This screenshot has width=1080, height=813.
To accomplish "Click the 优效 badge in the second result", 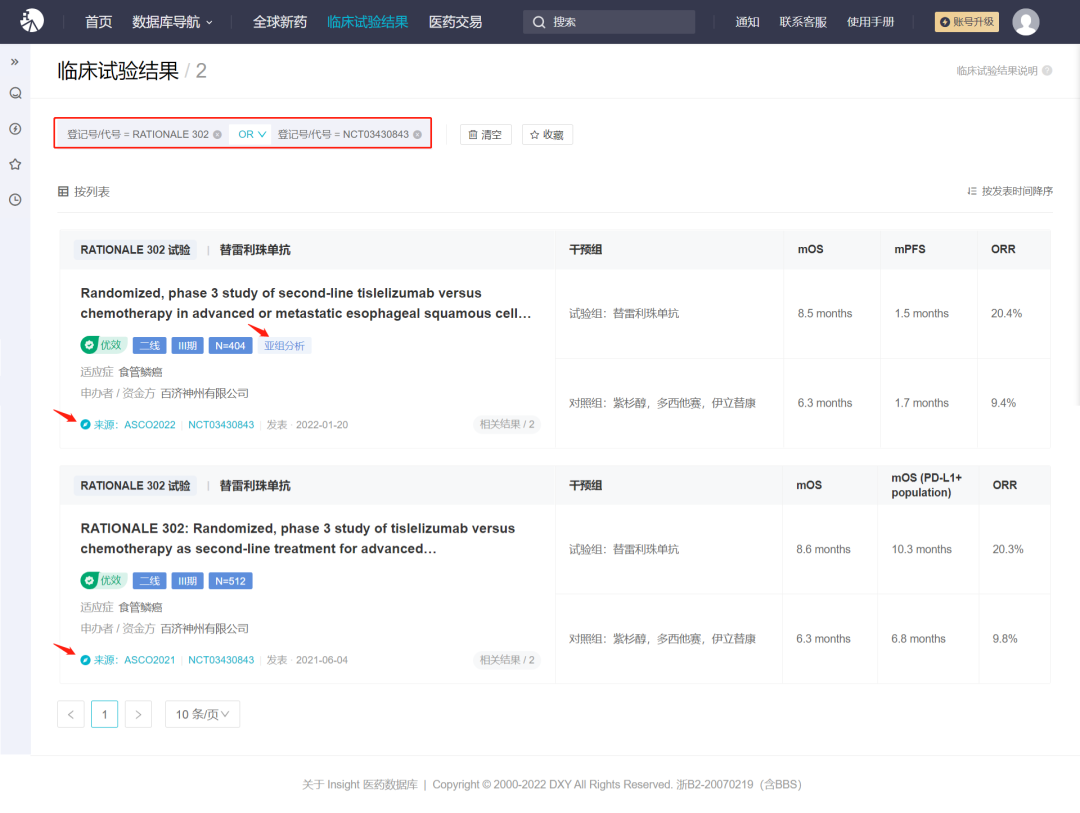I will click(103, 581).
